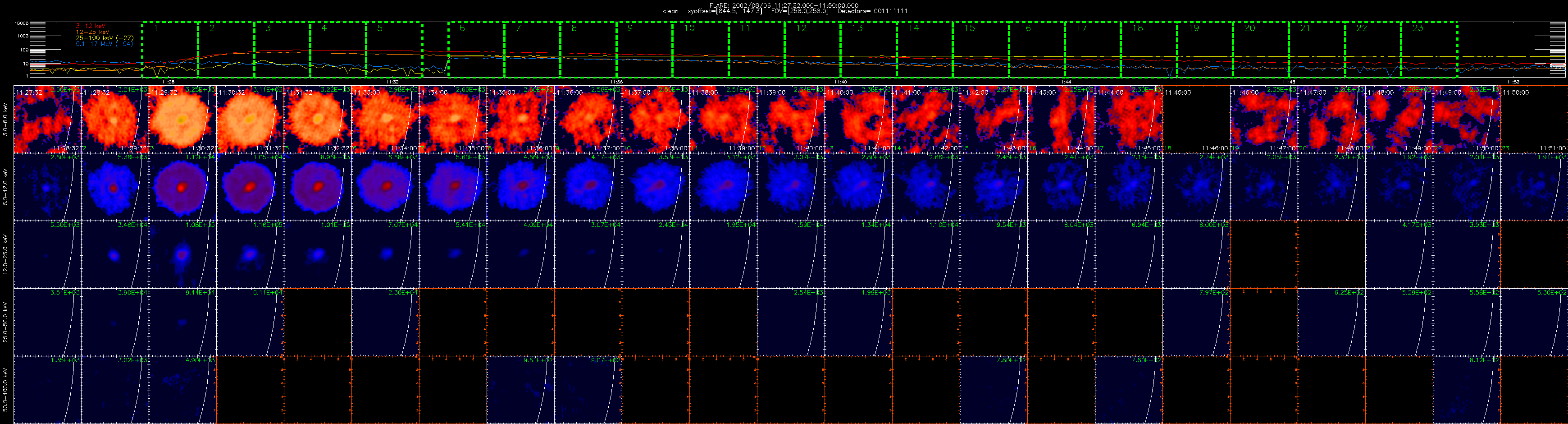Image resolution: width=1568 pixels, height=424 pixels.
Task: Select time interval 6 box in lightcurve
Action: pyautogui.click(x=476, y=50)
